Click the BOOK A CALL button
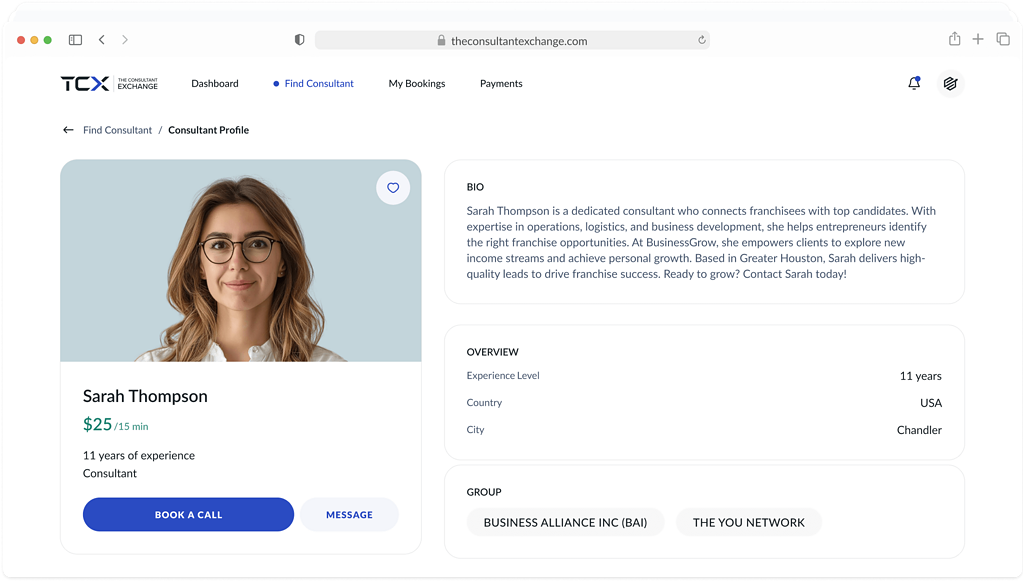This screenshot has height=581, width=1023. pyautogui.click(x=189, y=514)
